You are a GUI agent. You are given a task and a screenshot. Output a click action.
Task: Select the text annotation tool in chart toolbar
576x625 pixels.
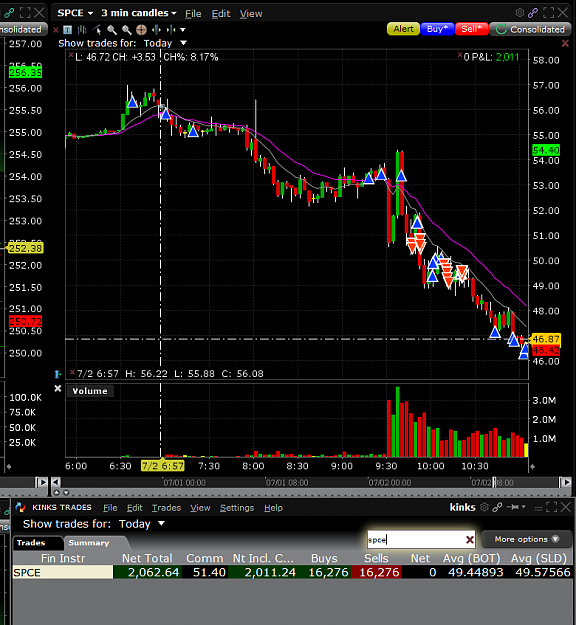(68, 29)
